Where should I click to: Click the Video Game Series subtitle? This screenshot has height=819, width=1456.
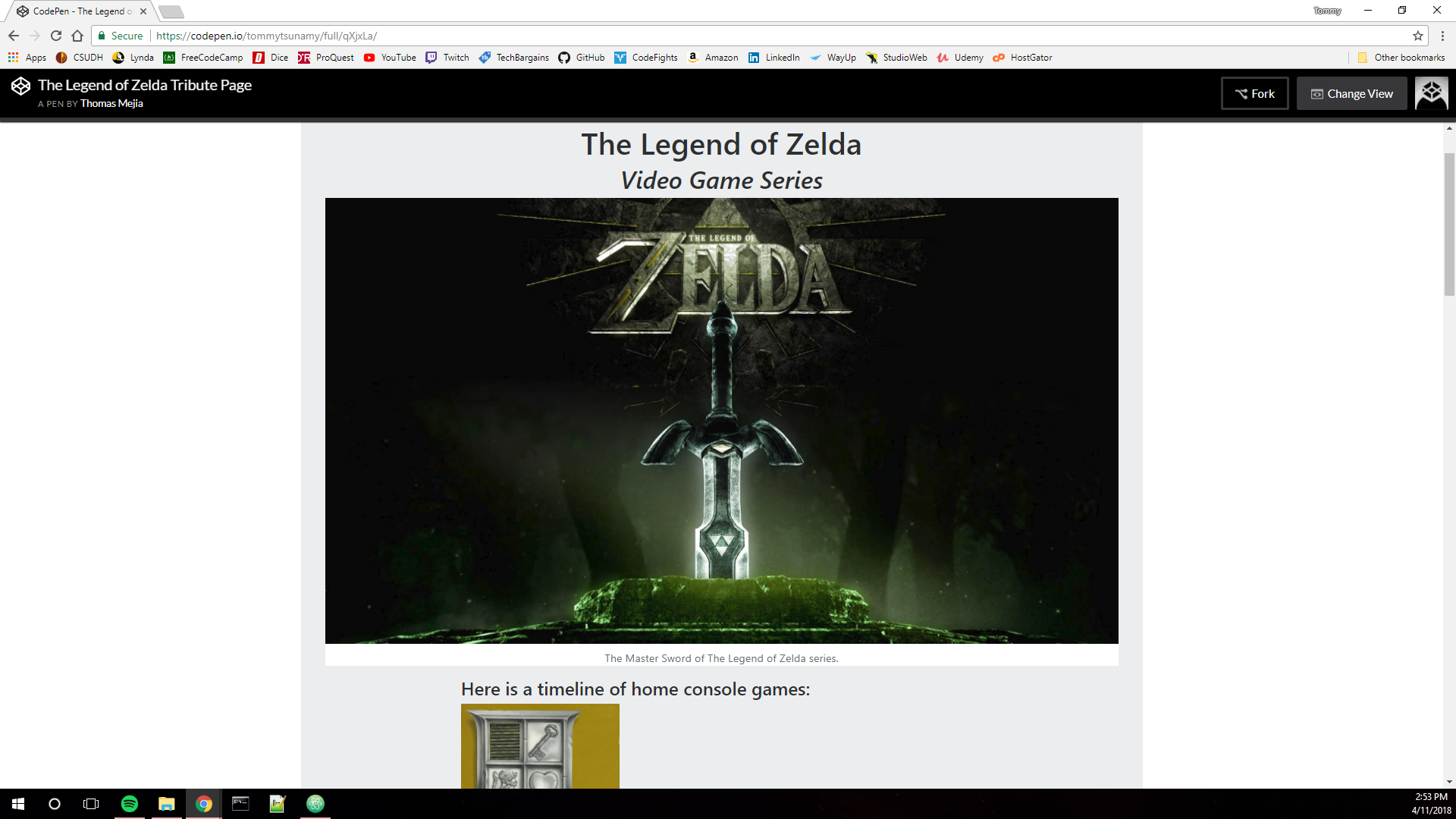(721, 180)
